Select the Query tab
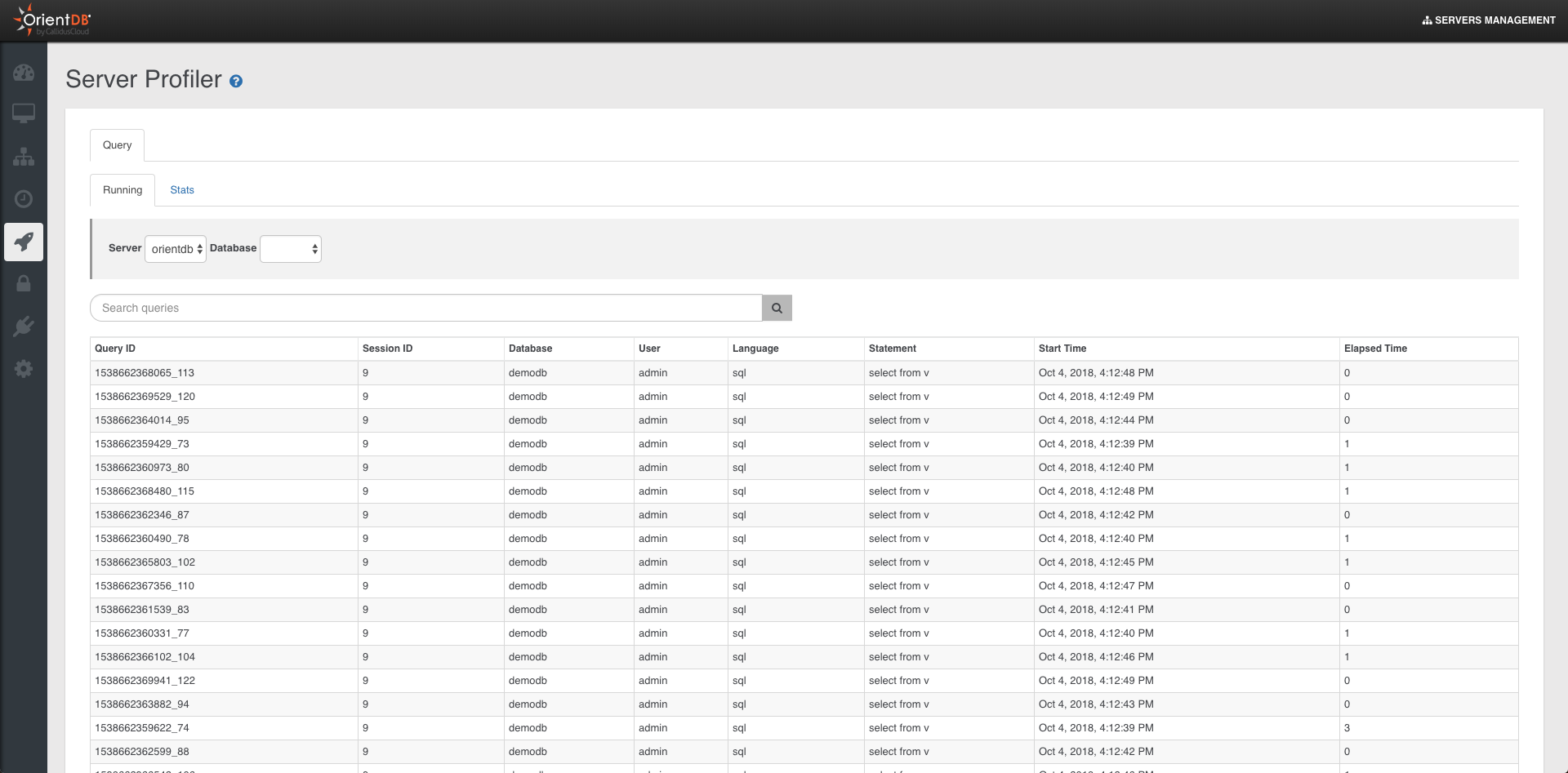The image size is (1568, 773). point(117,145)
